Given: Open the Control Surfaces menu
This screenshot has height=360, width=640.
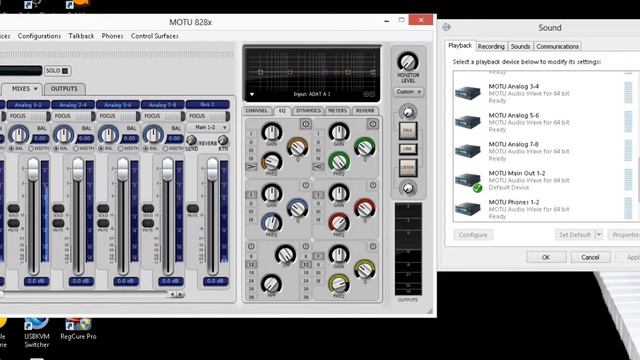Looking at the screenshot, I should pyautogui.click(x=155, y=36).
